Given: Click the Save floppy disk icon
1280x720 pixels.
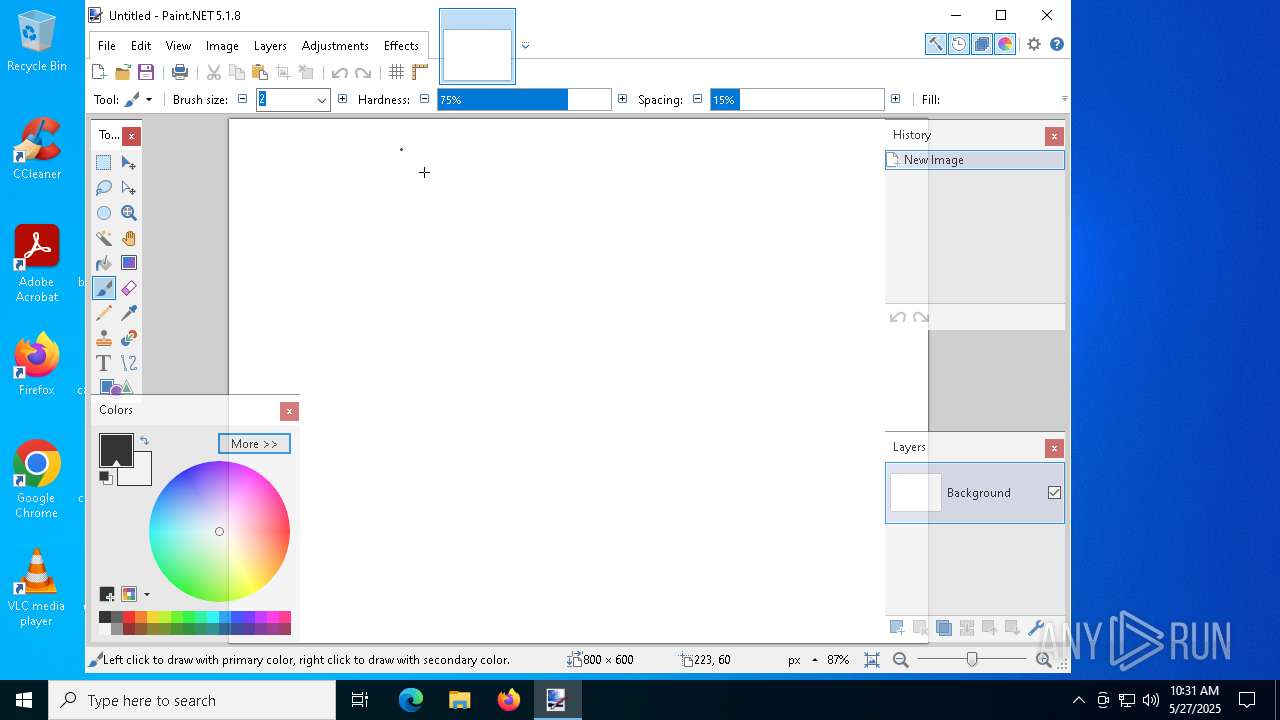Looking at the screenshot, I should [146, 72].
